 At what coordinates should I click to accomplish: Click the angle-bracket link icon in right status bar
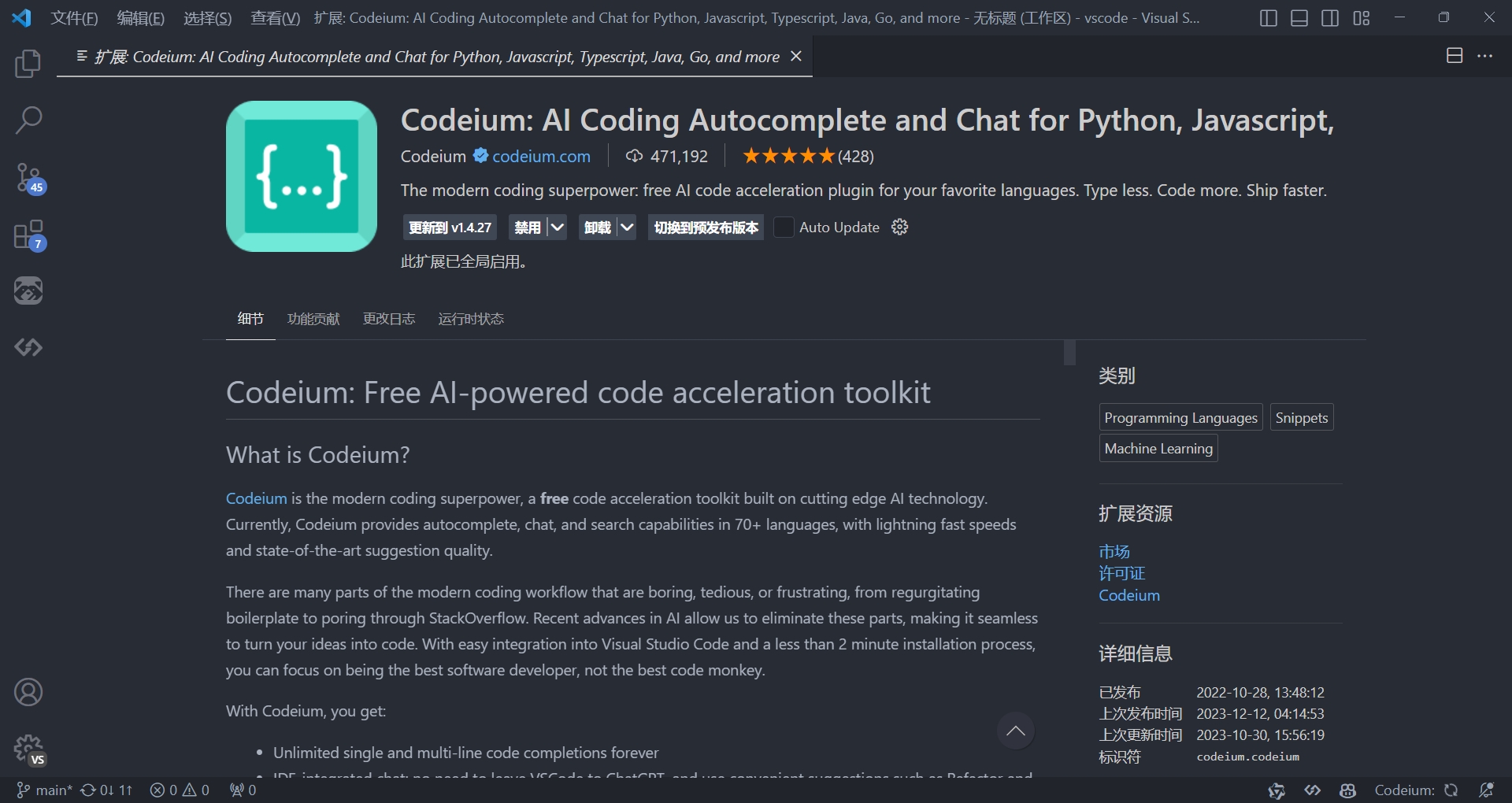[x=1312, y=790]
